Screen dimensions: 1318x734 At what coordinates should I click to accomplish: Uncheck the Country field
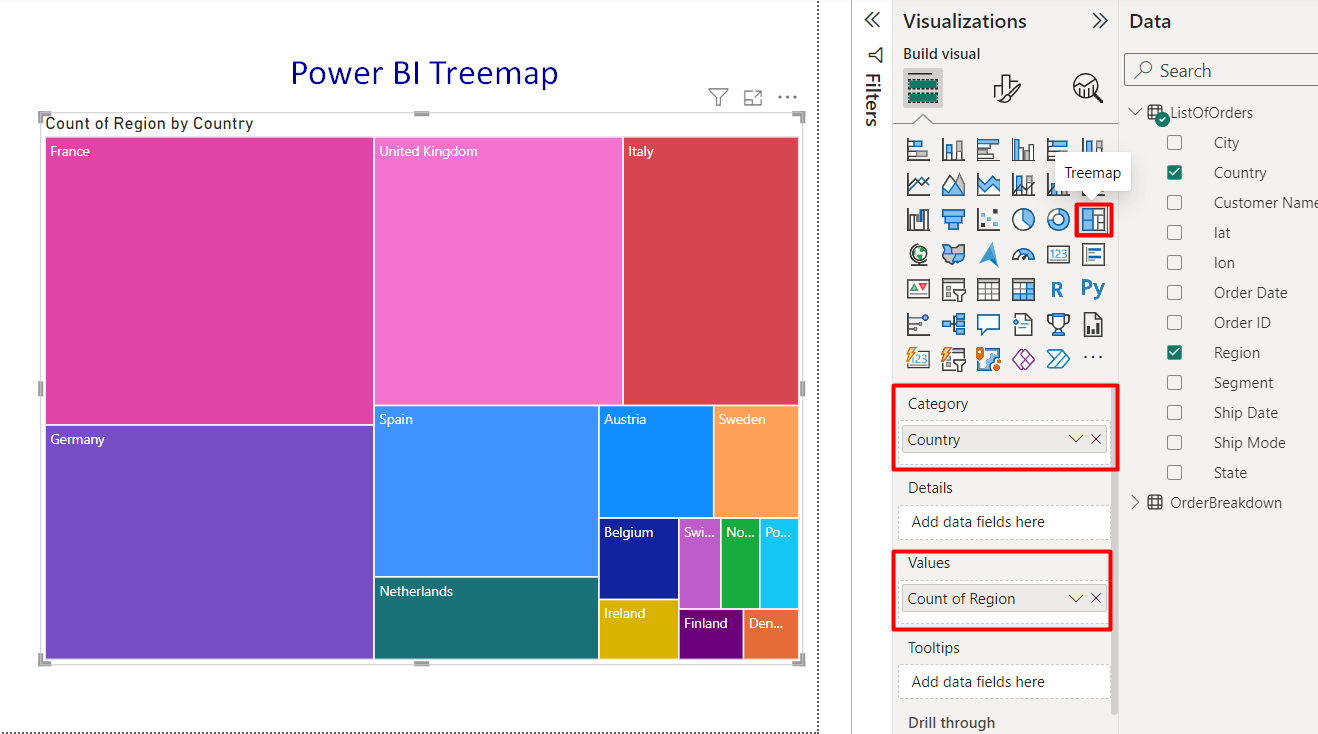(1174, 172)
